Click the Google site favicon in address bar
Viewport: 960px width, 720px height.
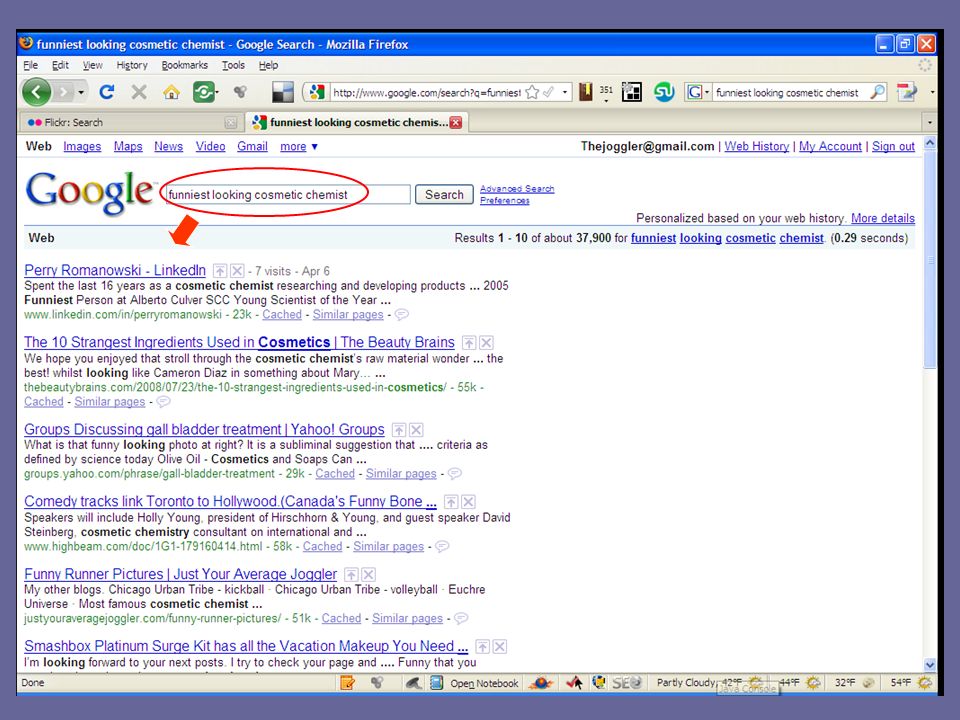point(317,92)
